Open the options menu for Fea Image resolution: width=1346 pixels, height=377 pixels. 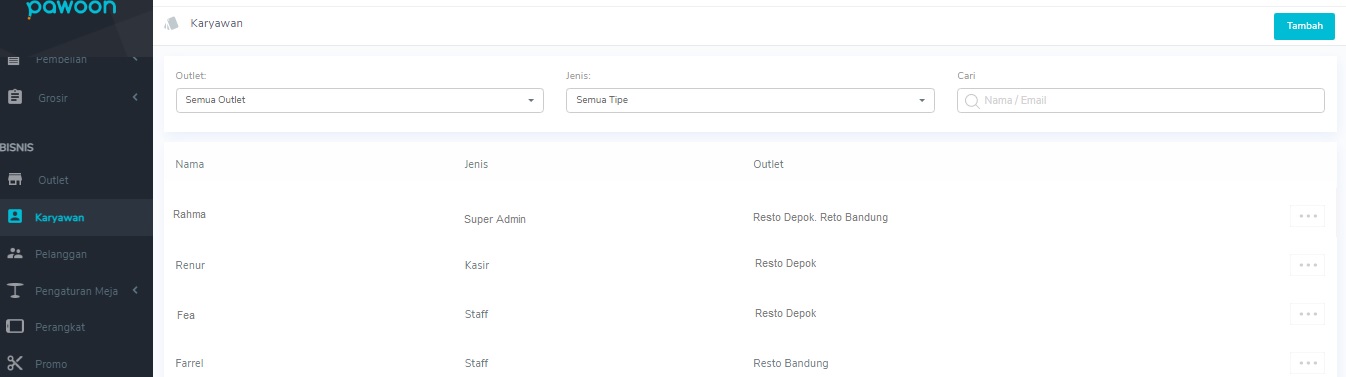[1307, 314]
